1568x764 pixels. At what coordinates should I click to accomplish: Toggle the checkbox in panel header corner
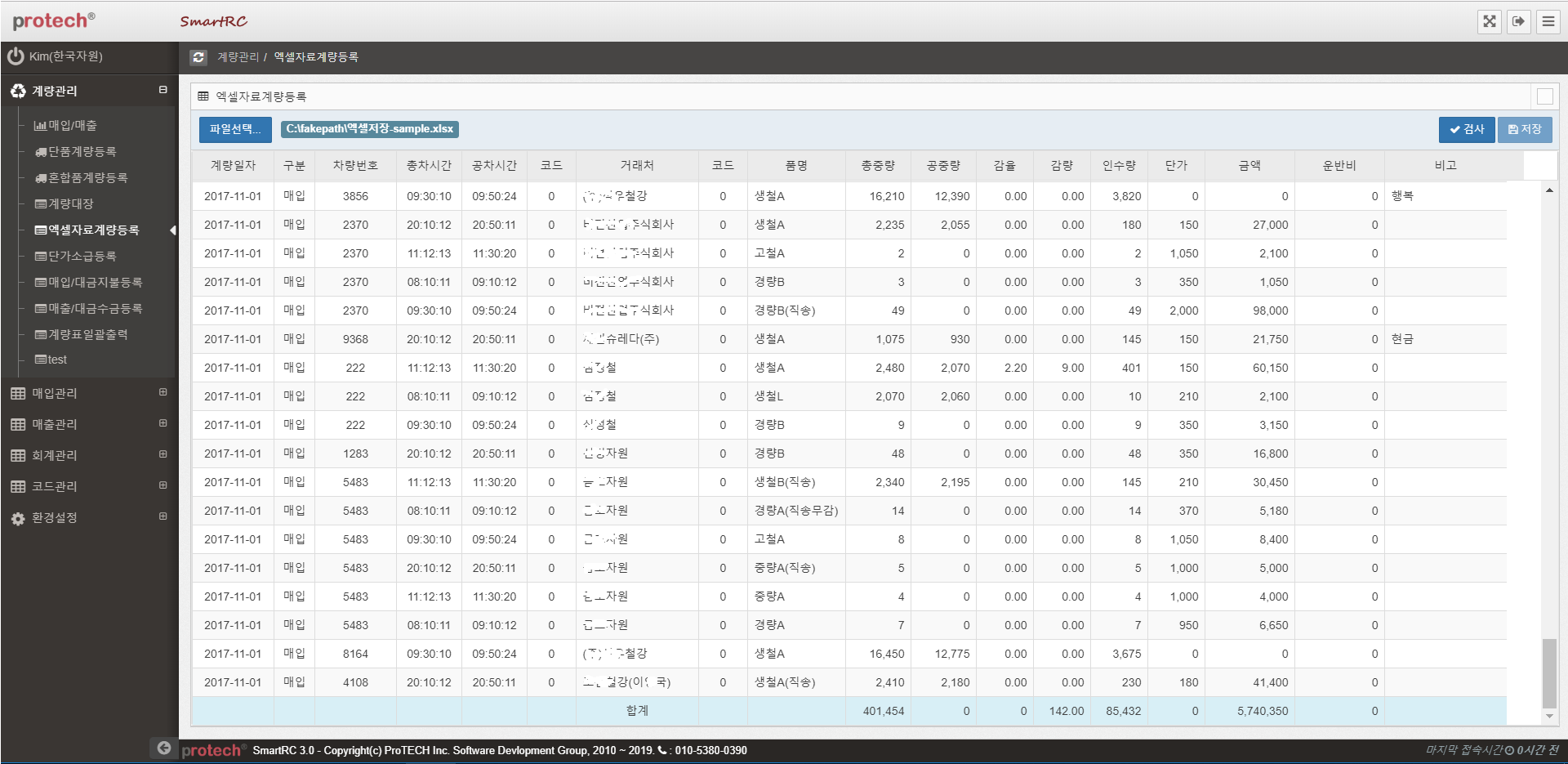pyautogui.click(x=1544, y=96)
